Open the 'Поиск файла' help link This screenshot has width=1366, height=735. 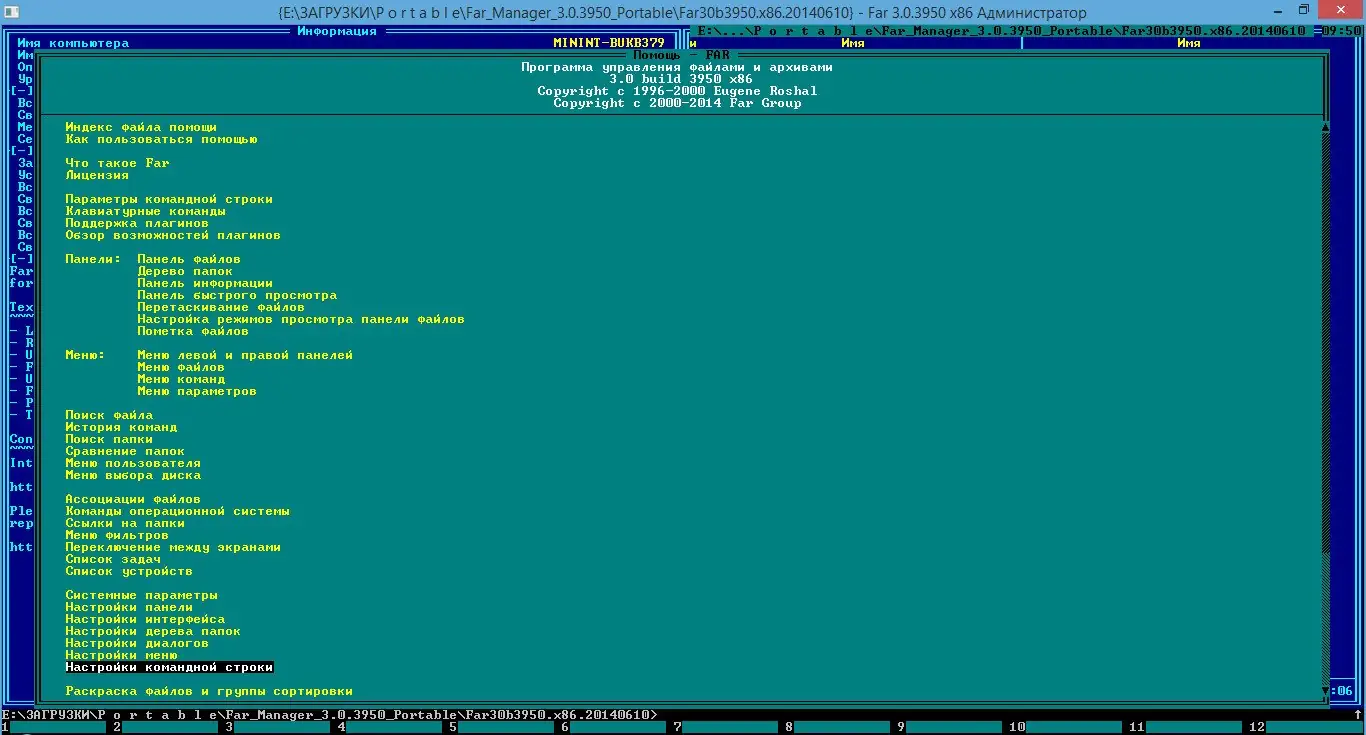pos(109,415)
